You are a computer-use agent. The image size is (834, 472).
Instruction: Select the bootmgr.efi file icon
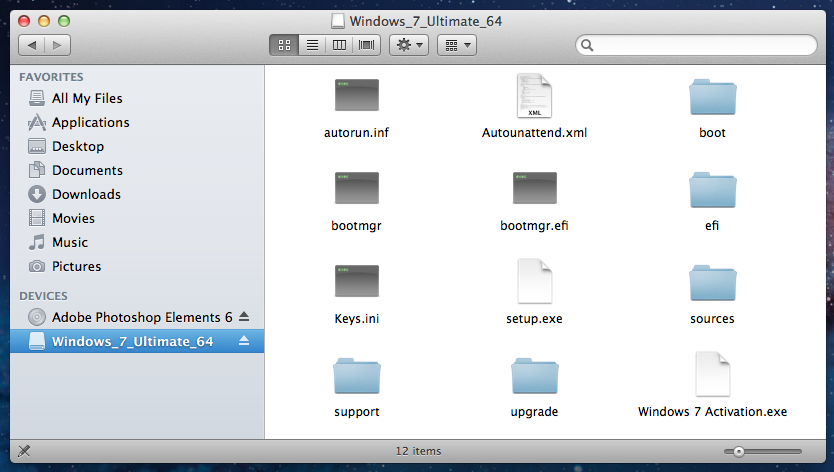pyautogui.click(x=535, y=188)
